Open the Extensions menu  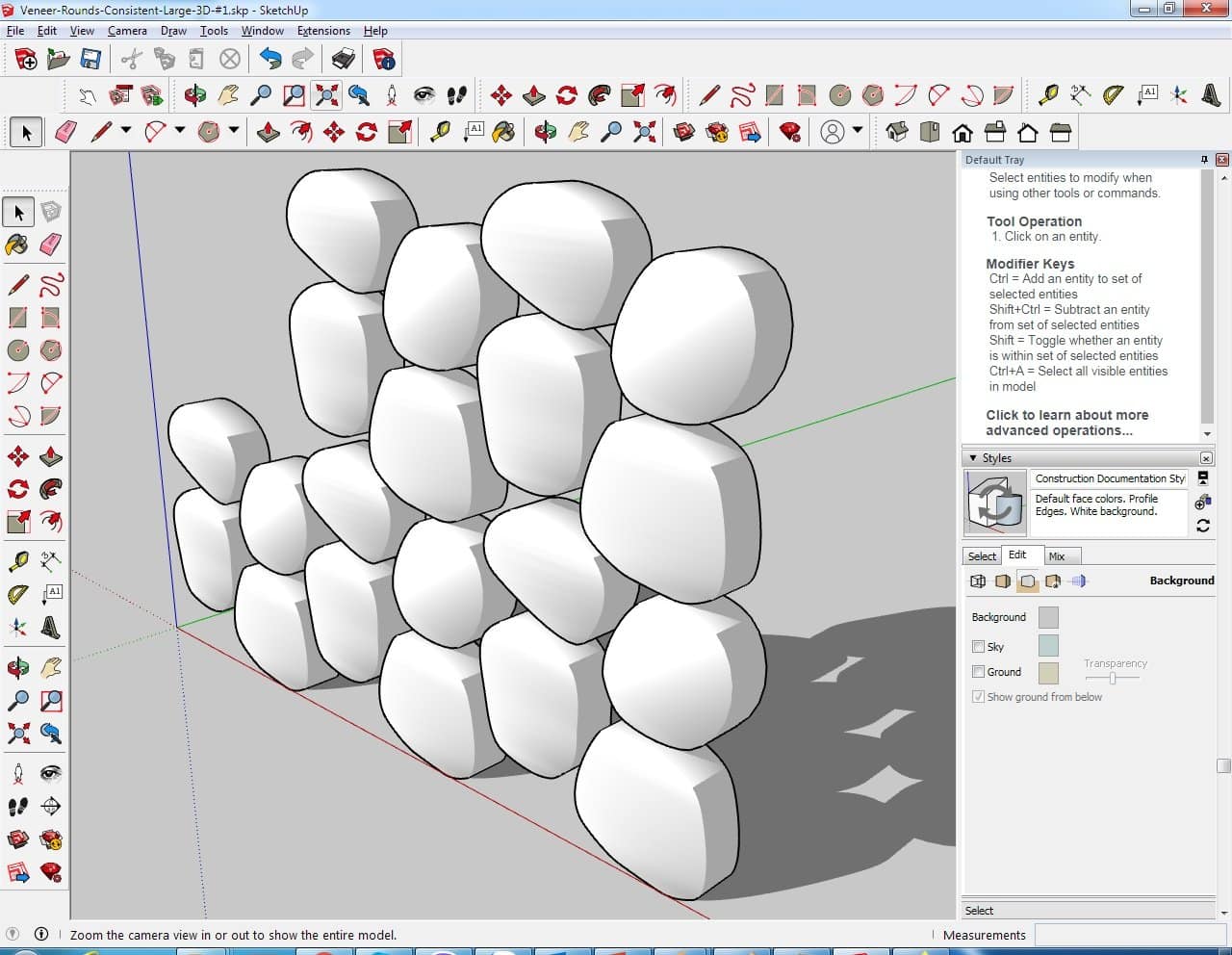coord(323,31)
